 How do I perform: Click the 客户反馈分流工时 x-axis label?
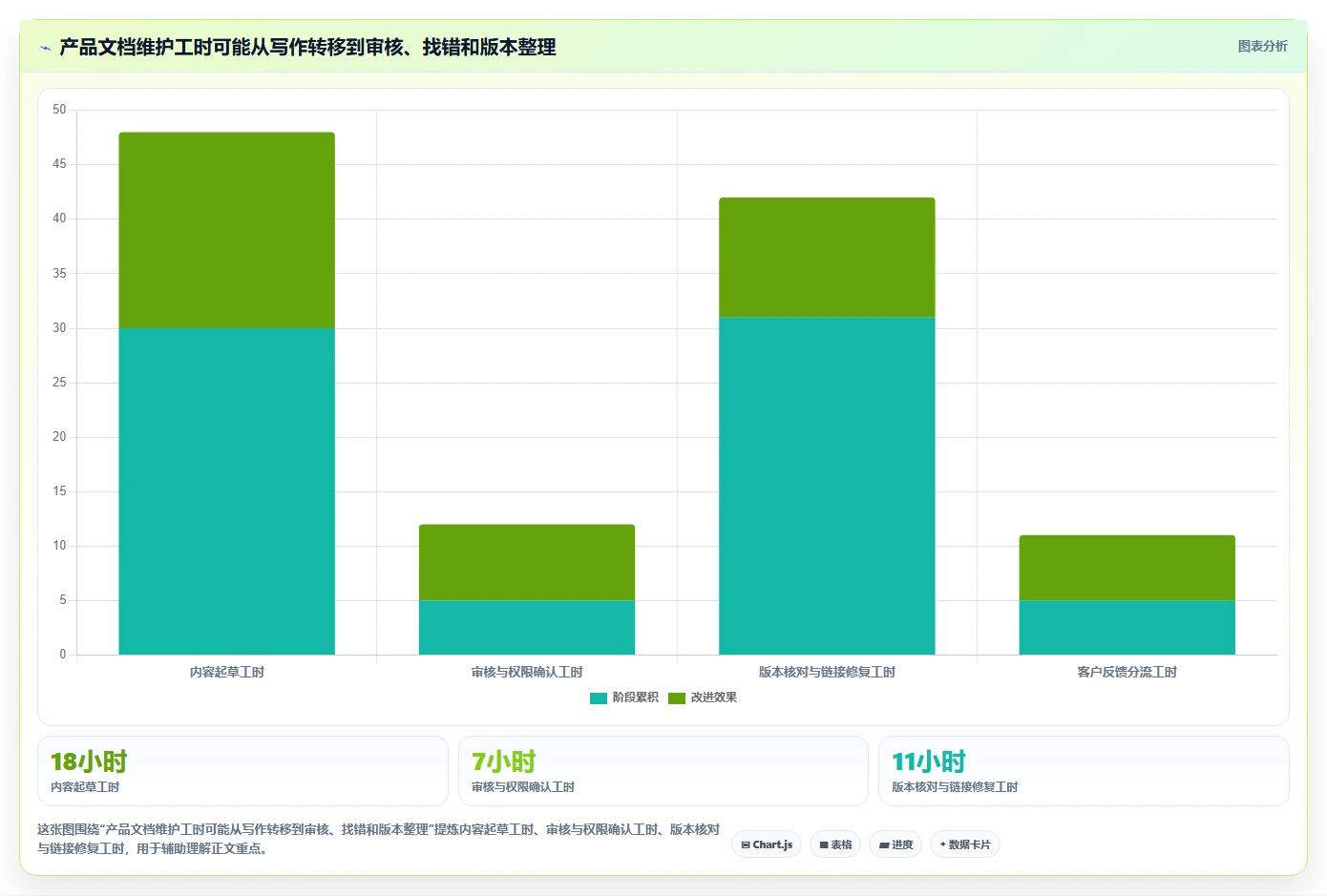(1127, 673)
